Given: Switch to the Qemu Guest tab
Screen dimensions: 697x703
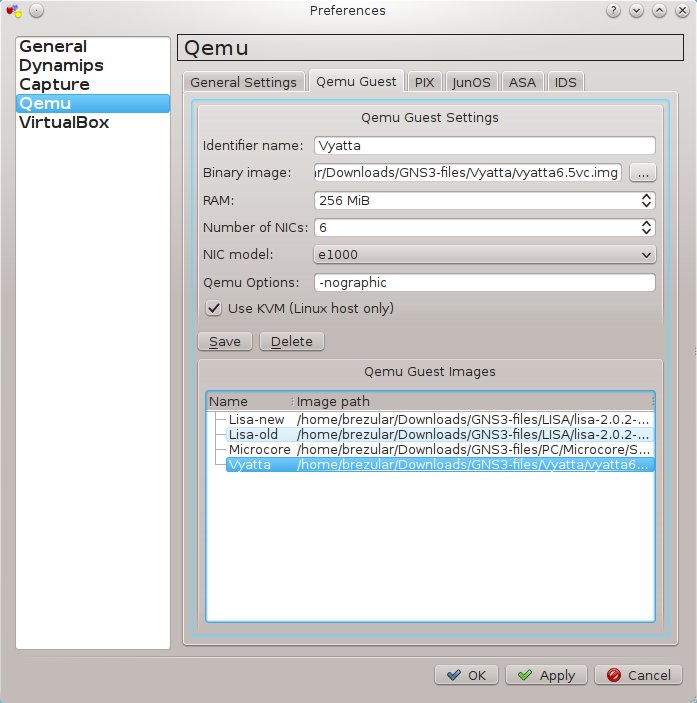Looking at the screenshot, I should 356,81.
